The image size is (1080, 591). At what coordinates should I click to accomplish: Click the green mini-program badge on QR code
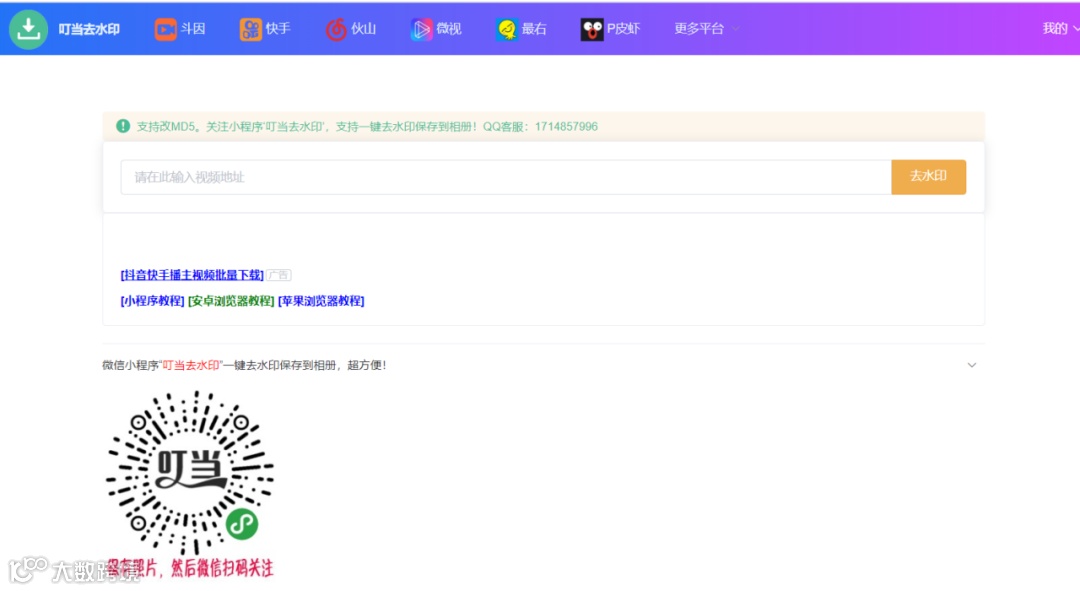242,525
